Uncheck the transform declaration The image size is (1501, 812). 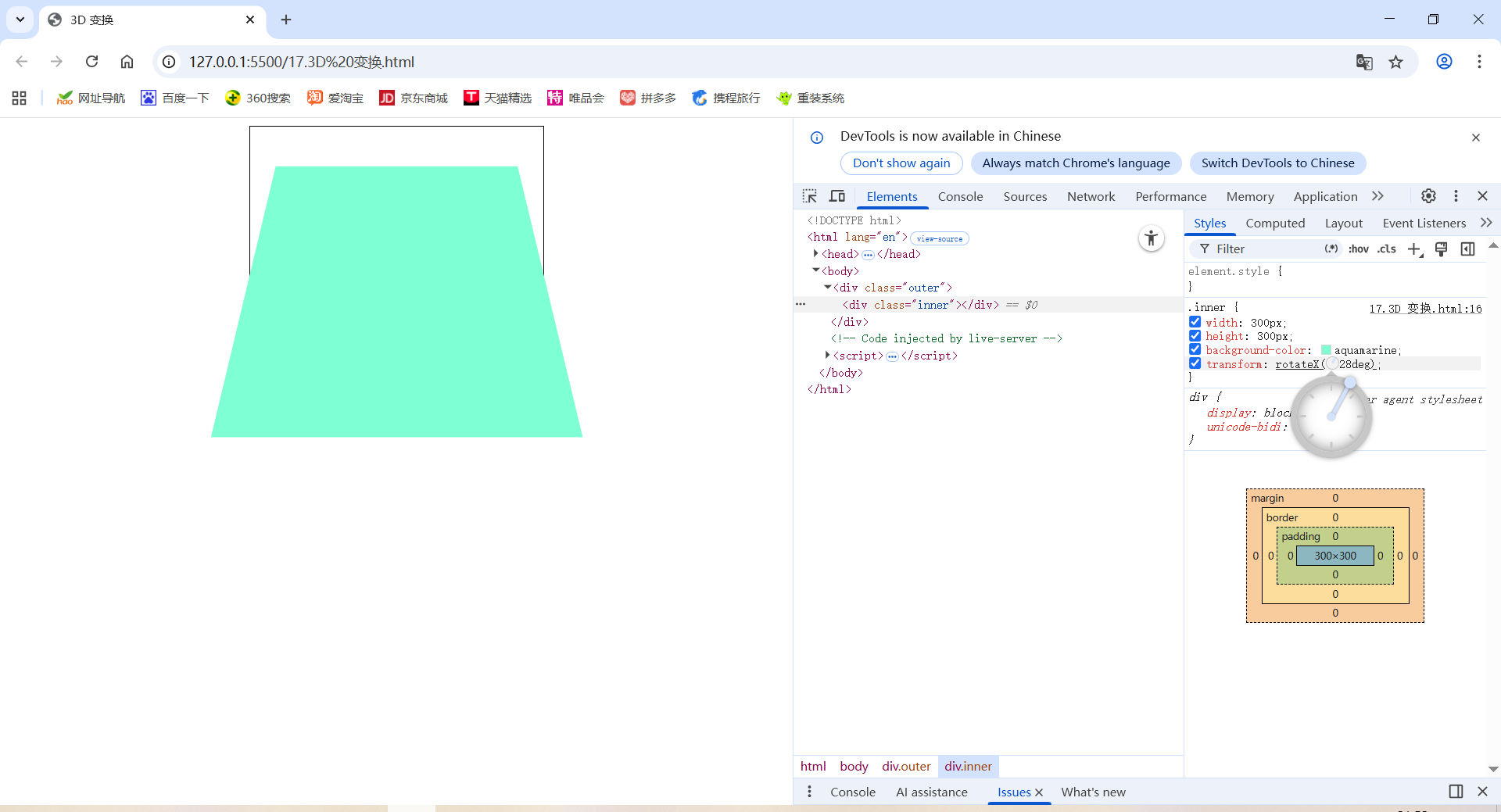1195,363
